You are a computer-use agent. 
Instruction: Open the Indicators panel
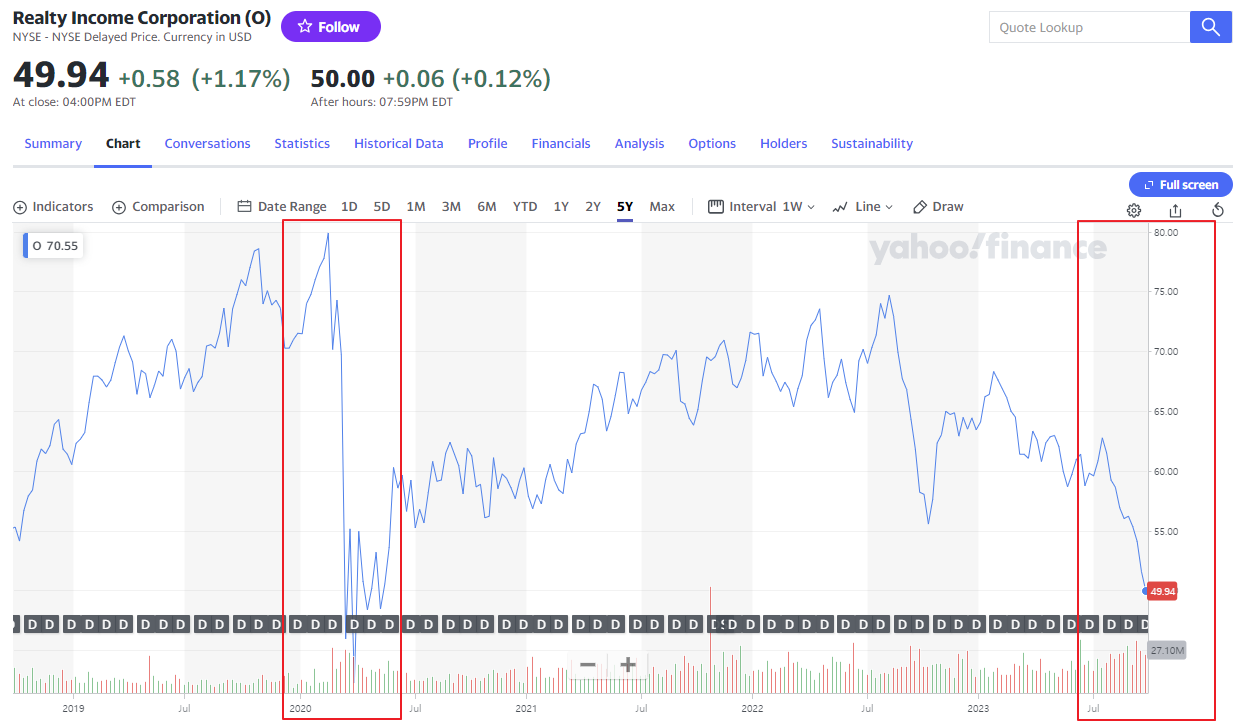(53, 206)
